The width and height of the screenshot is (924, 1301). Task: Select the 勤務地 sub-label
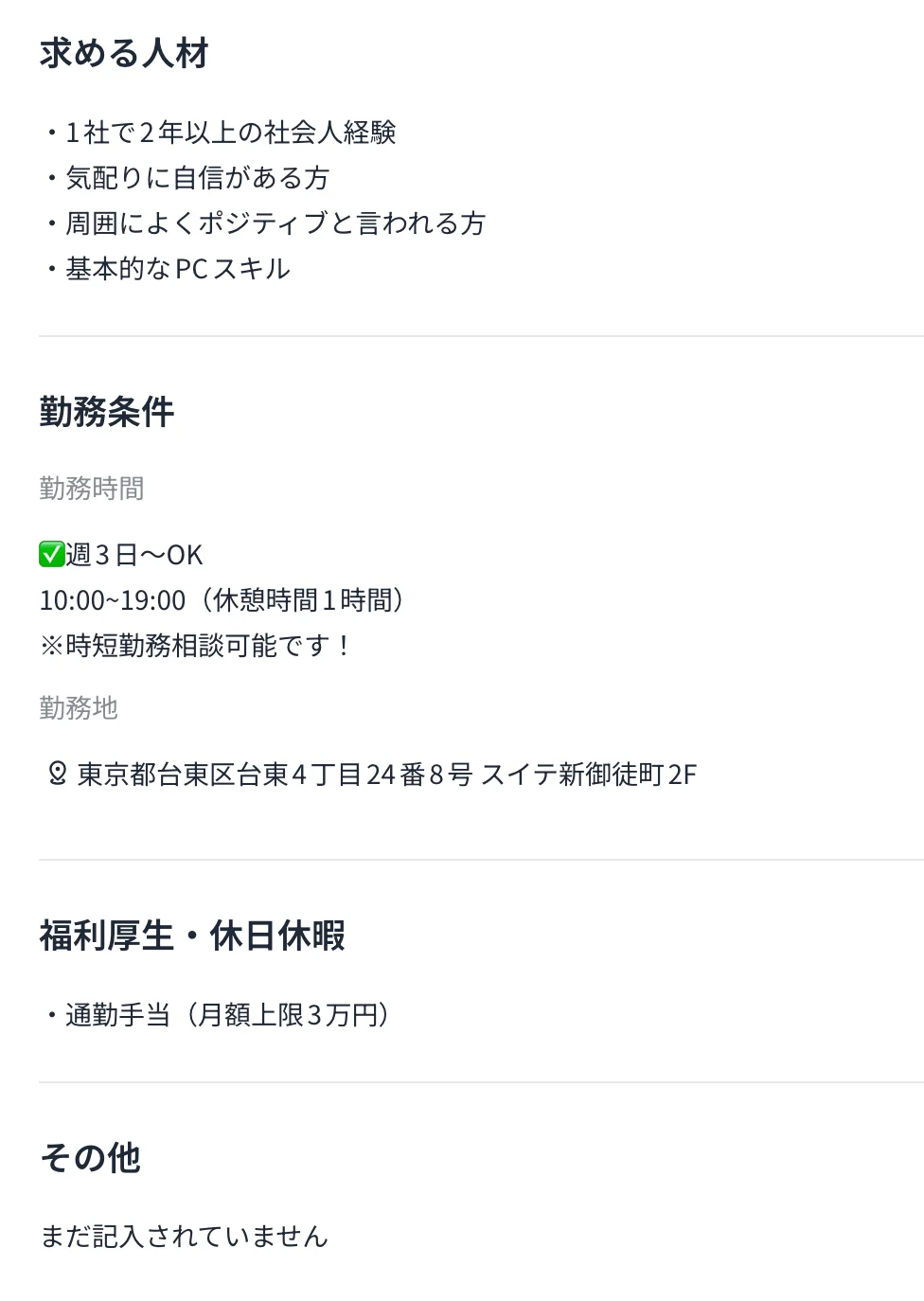point(79,708)
